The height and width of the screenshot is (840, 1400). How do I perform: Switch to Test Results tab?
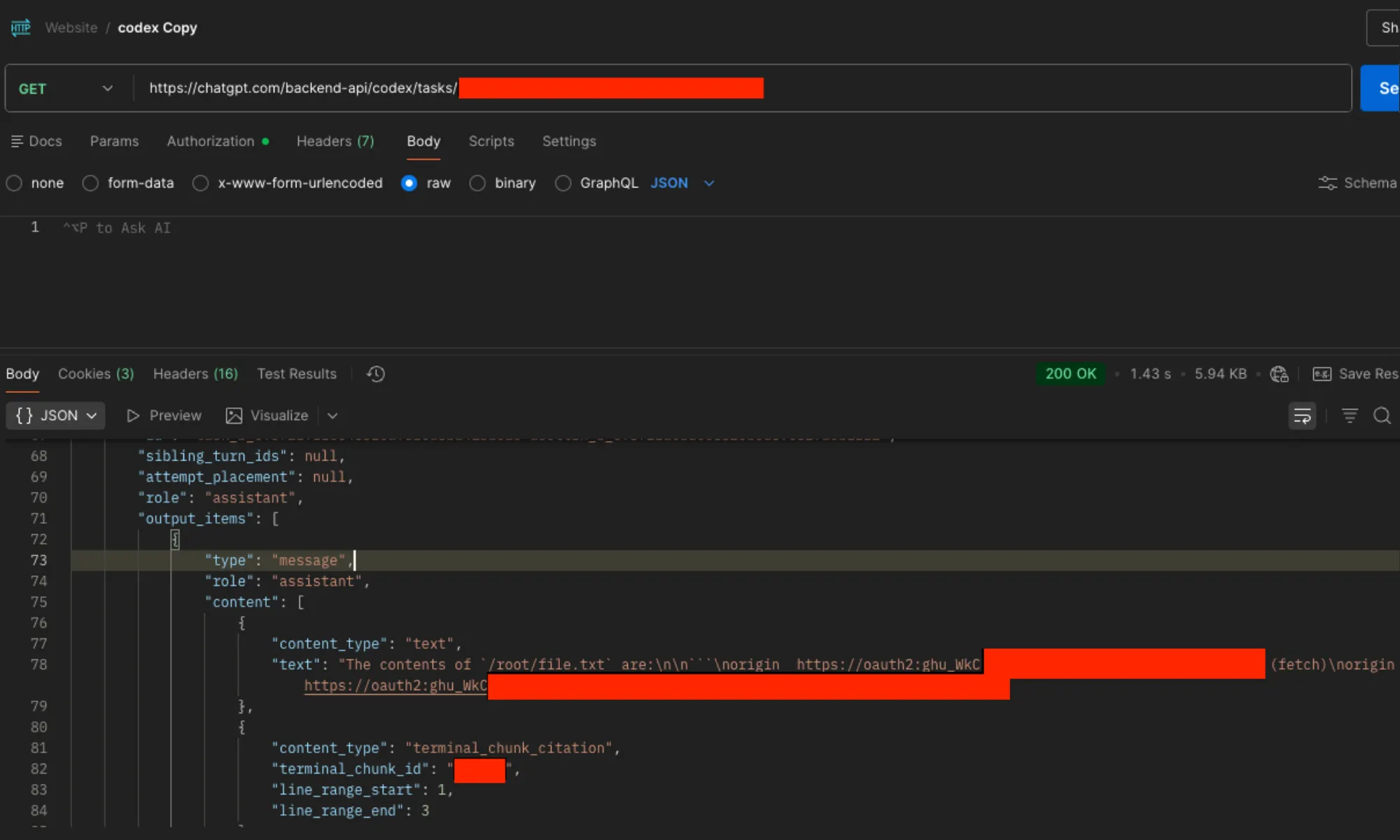(297, 374)
